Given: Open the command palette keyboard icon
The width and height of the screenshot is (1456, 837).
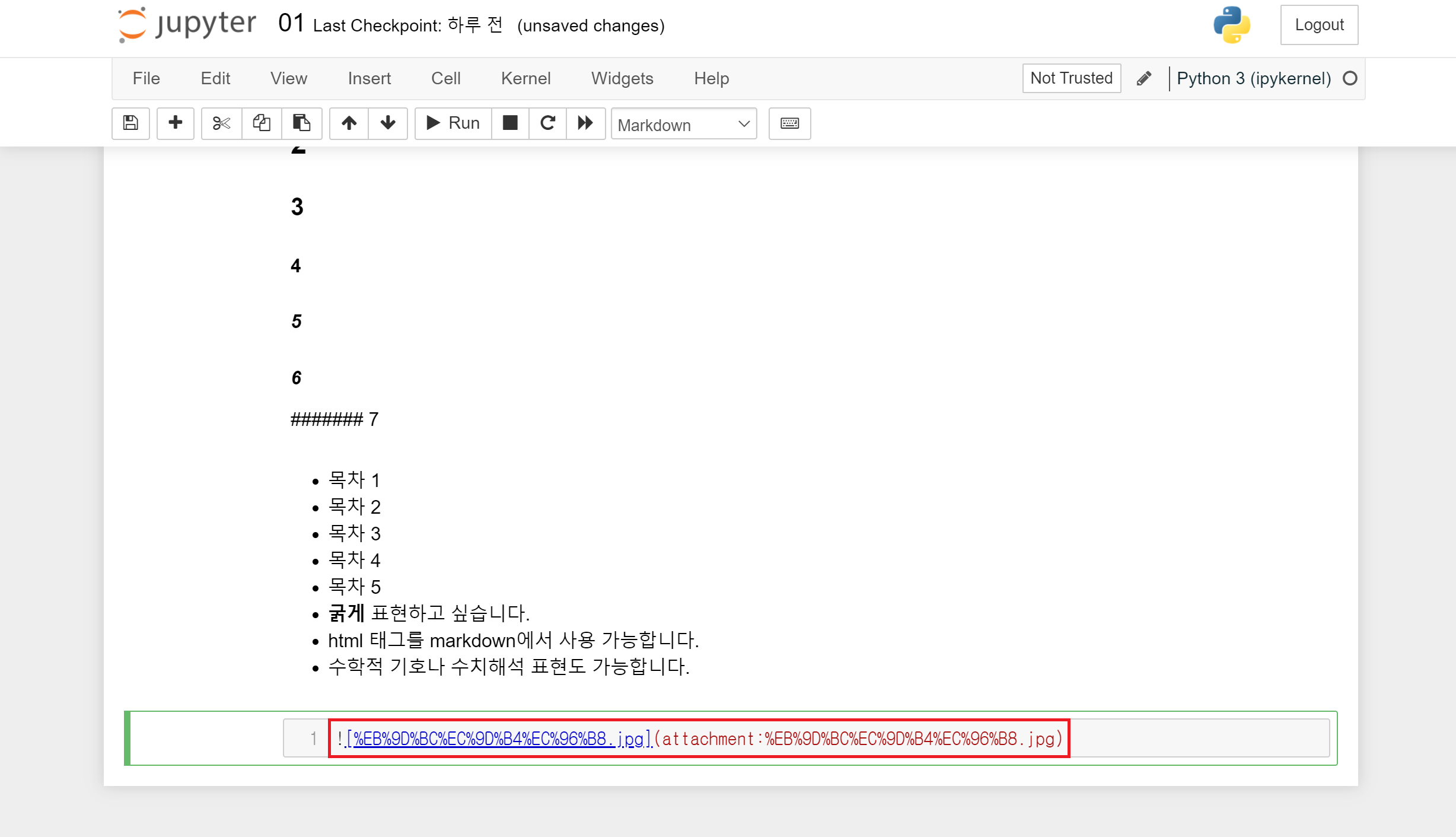Looking at the screenshot, I should [789, 123].
